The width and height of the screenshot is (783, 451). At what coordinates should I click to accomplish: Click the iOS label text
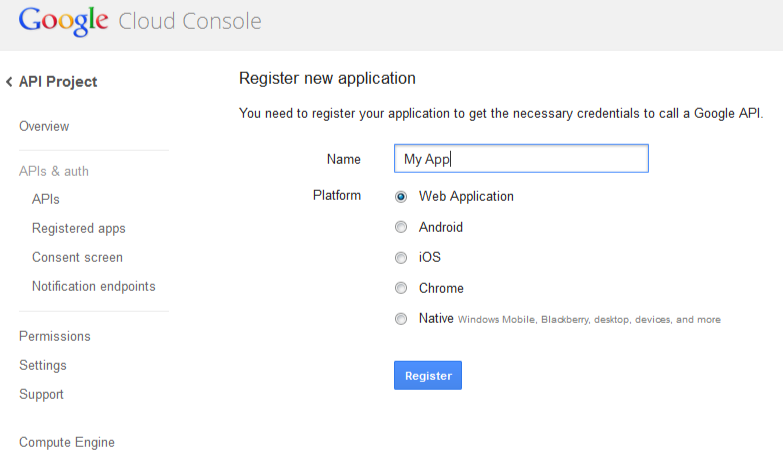click(430, 257)
